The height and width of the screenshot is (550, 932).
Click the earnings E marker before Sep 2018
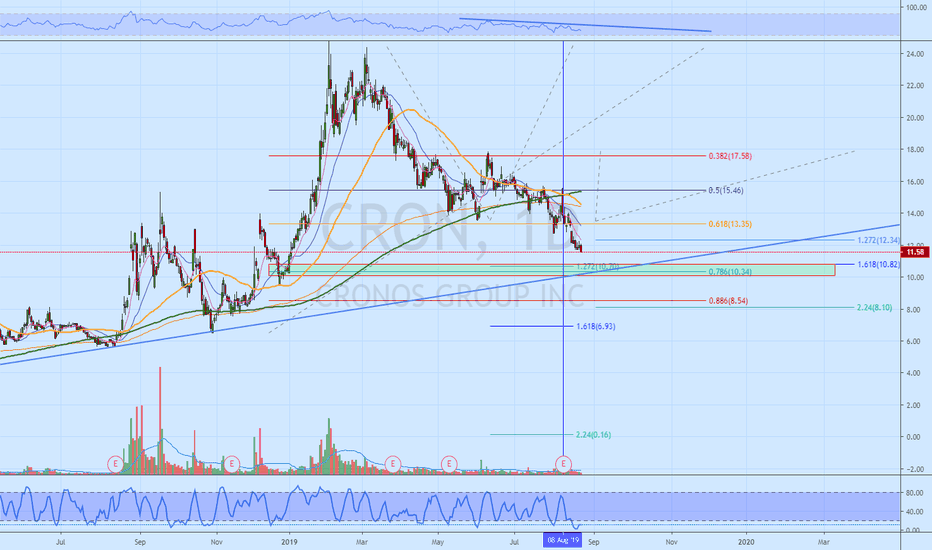point(115,464)
